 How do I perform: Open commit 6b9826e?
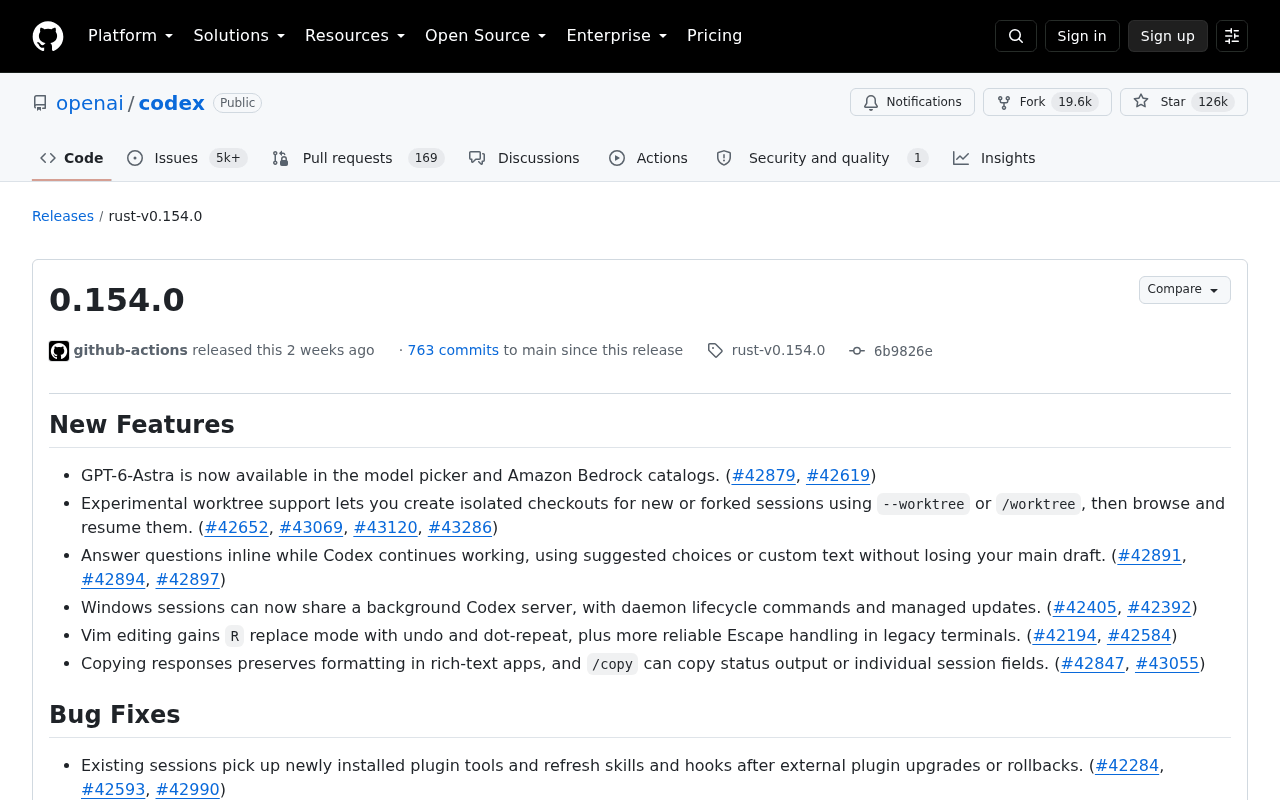pos(903,351)
